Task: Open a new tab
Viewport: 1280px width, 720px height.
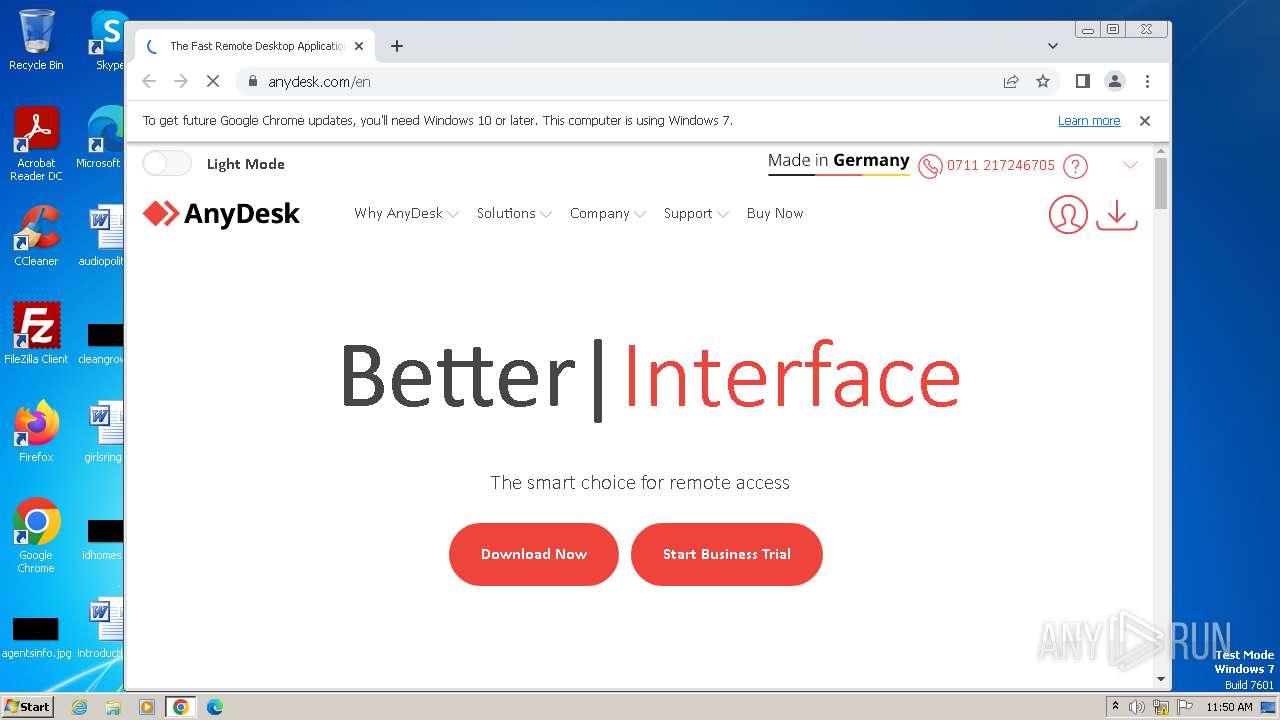Action: [397, 46]
